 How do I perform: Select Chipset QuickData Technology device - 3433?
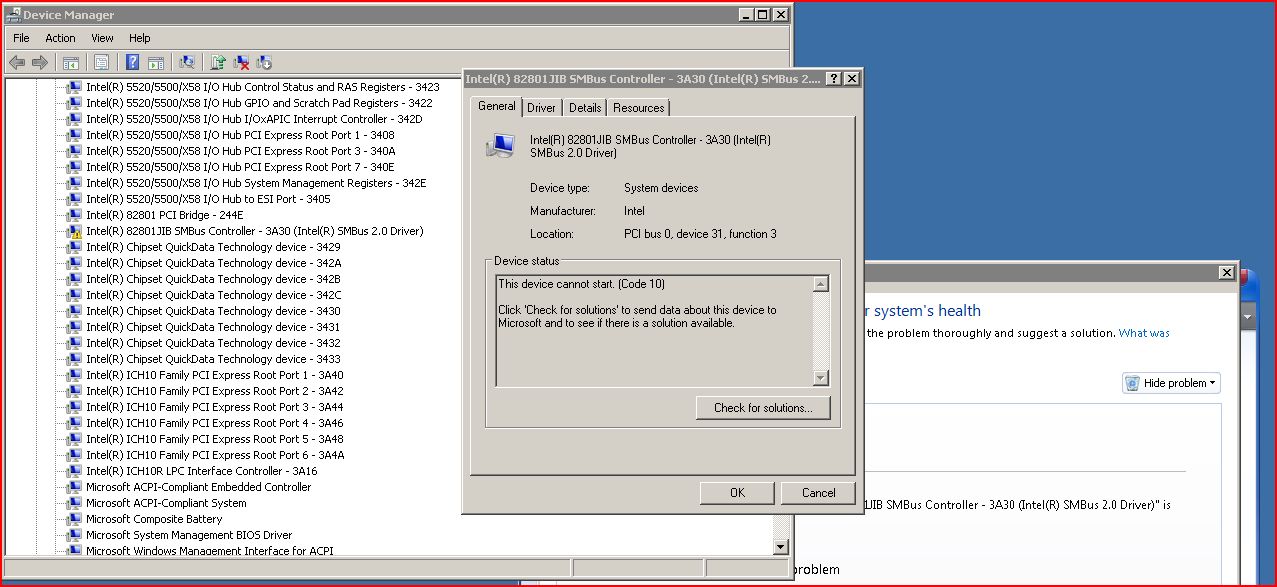click(x=213, y=359)
